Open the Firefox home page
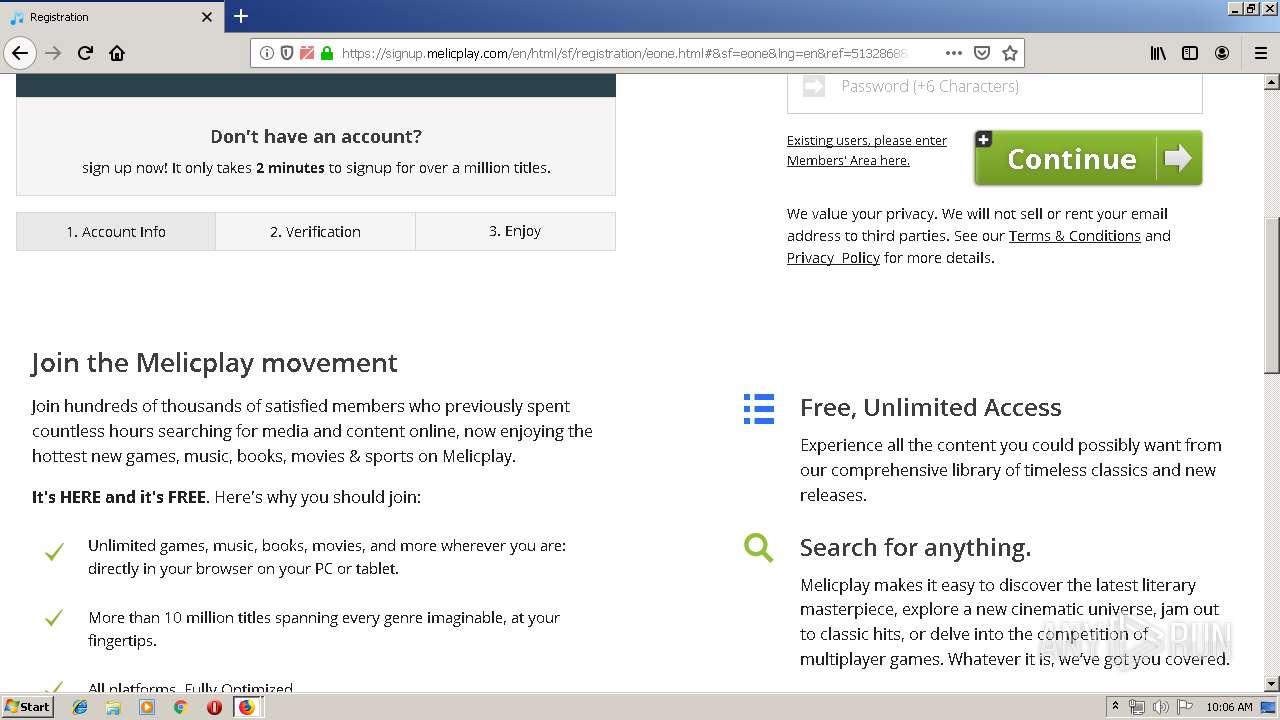1280x720 pixels. (117, 53)
